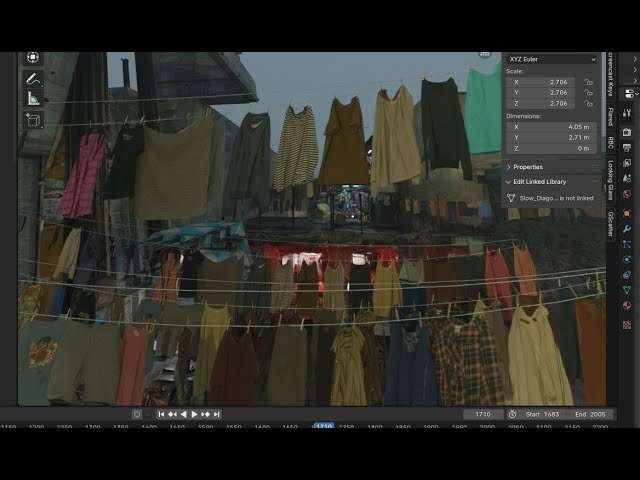
Task: Open the Properties editor type dropdown
Action: click(x=630, y=93)
